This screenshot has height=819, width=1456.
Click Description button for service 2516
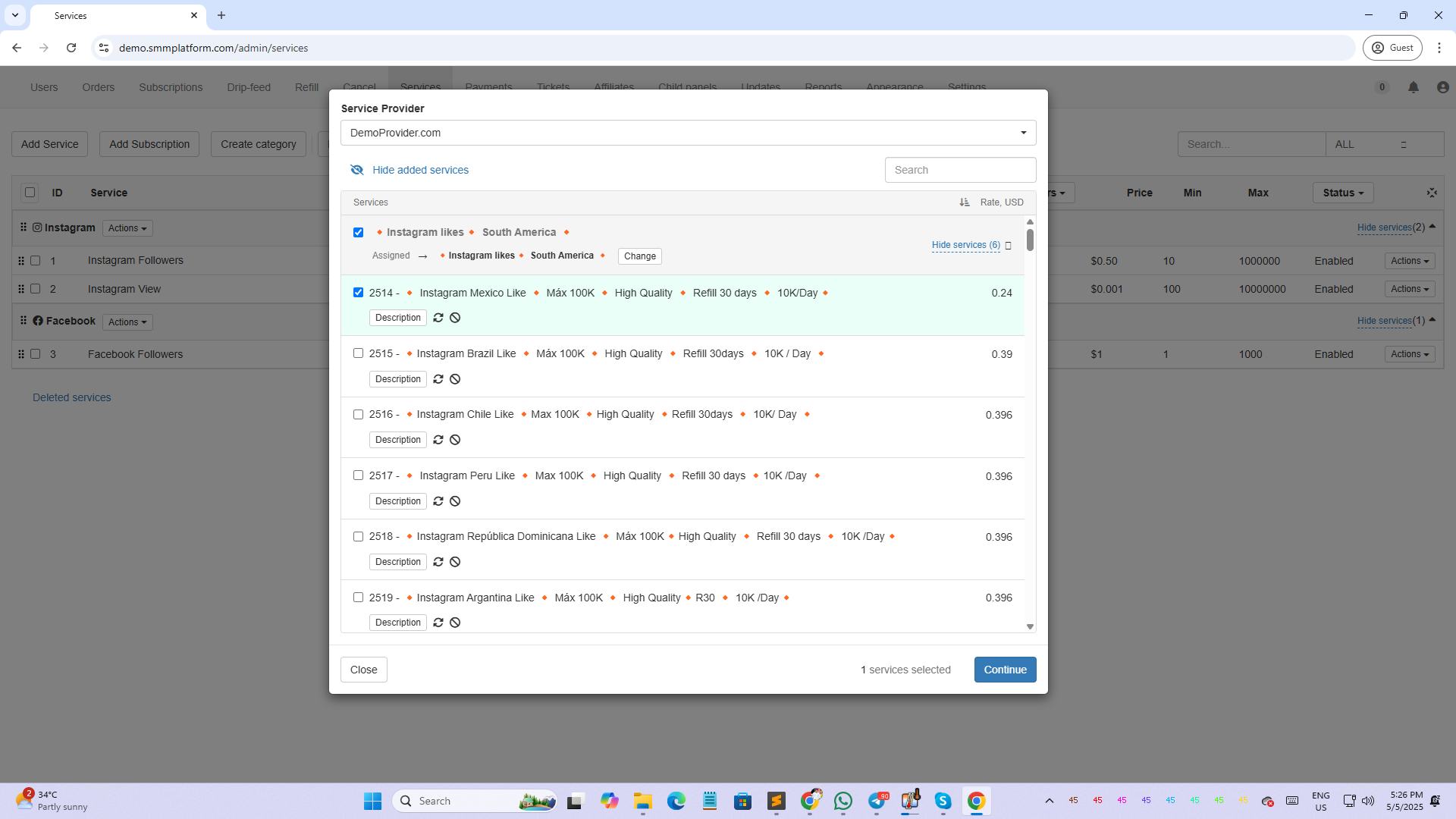click(x=397, y=440)
